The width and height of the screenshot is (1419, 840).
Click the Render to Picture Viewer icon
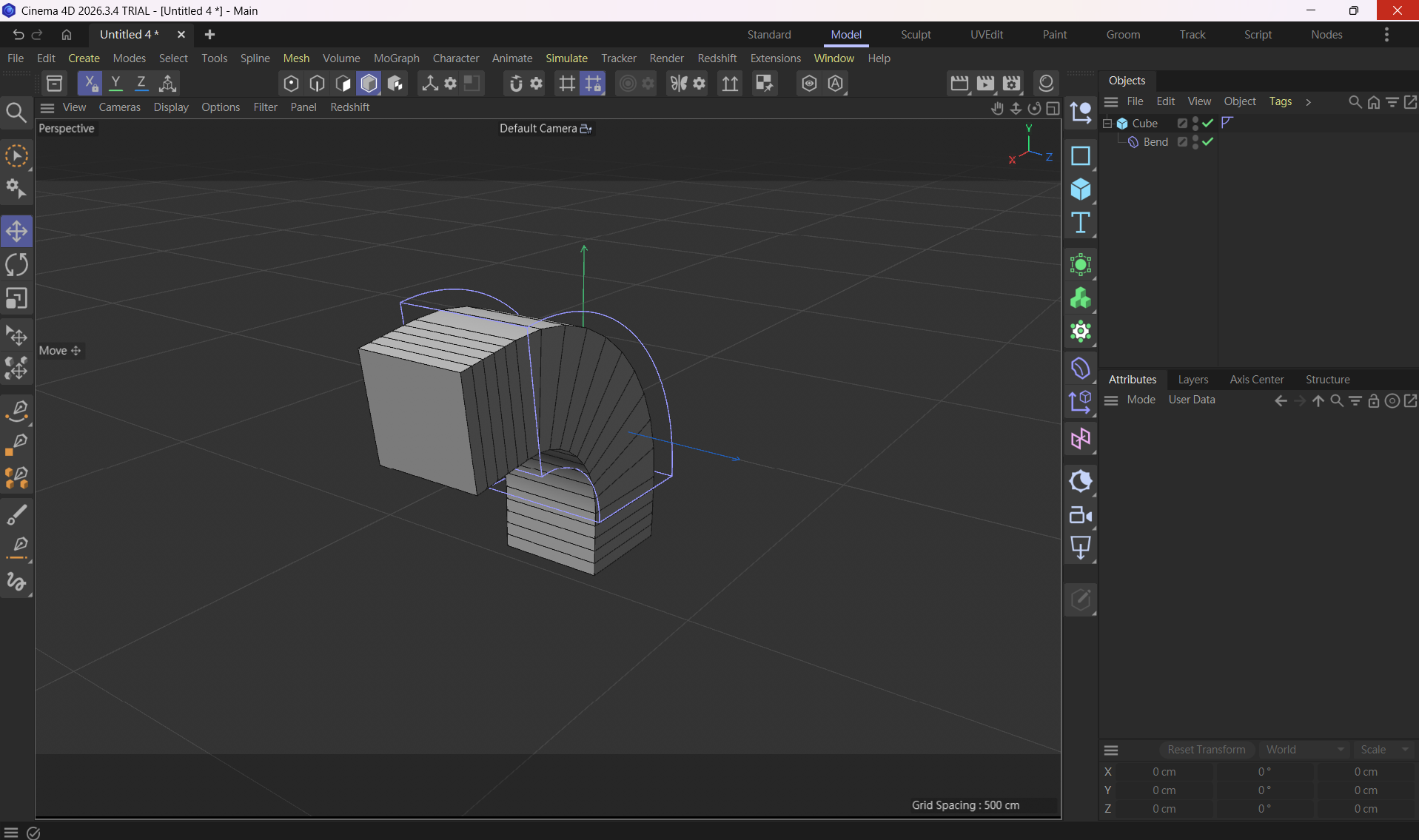(x=985, y=83)
